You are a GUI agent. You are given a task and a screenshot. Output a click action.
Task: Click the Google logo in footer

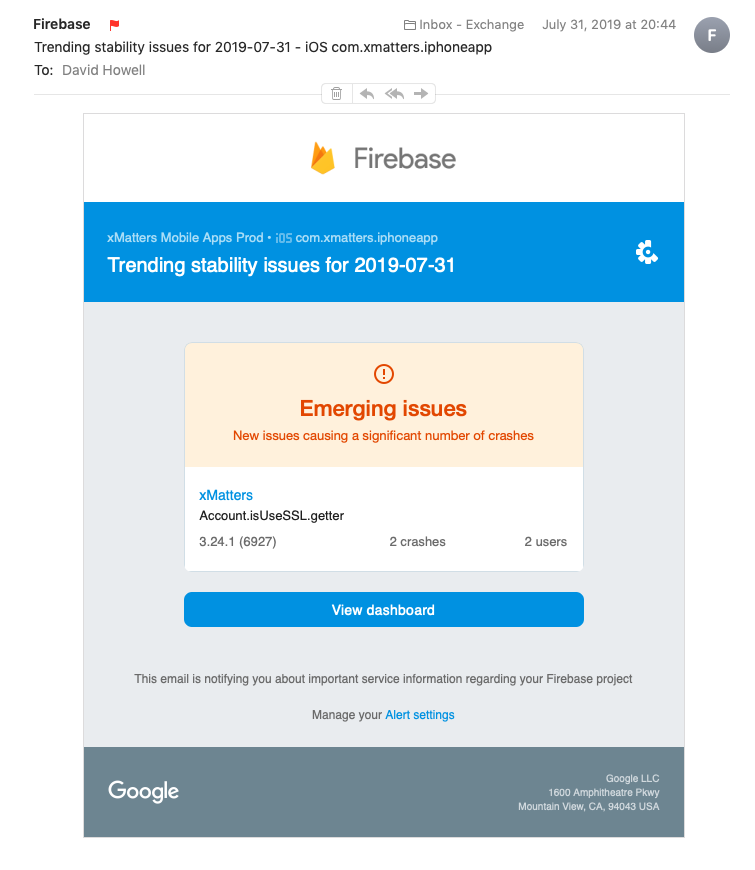(144, 791)
